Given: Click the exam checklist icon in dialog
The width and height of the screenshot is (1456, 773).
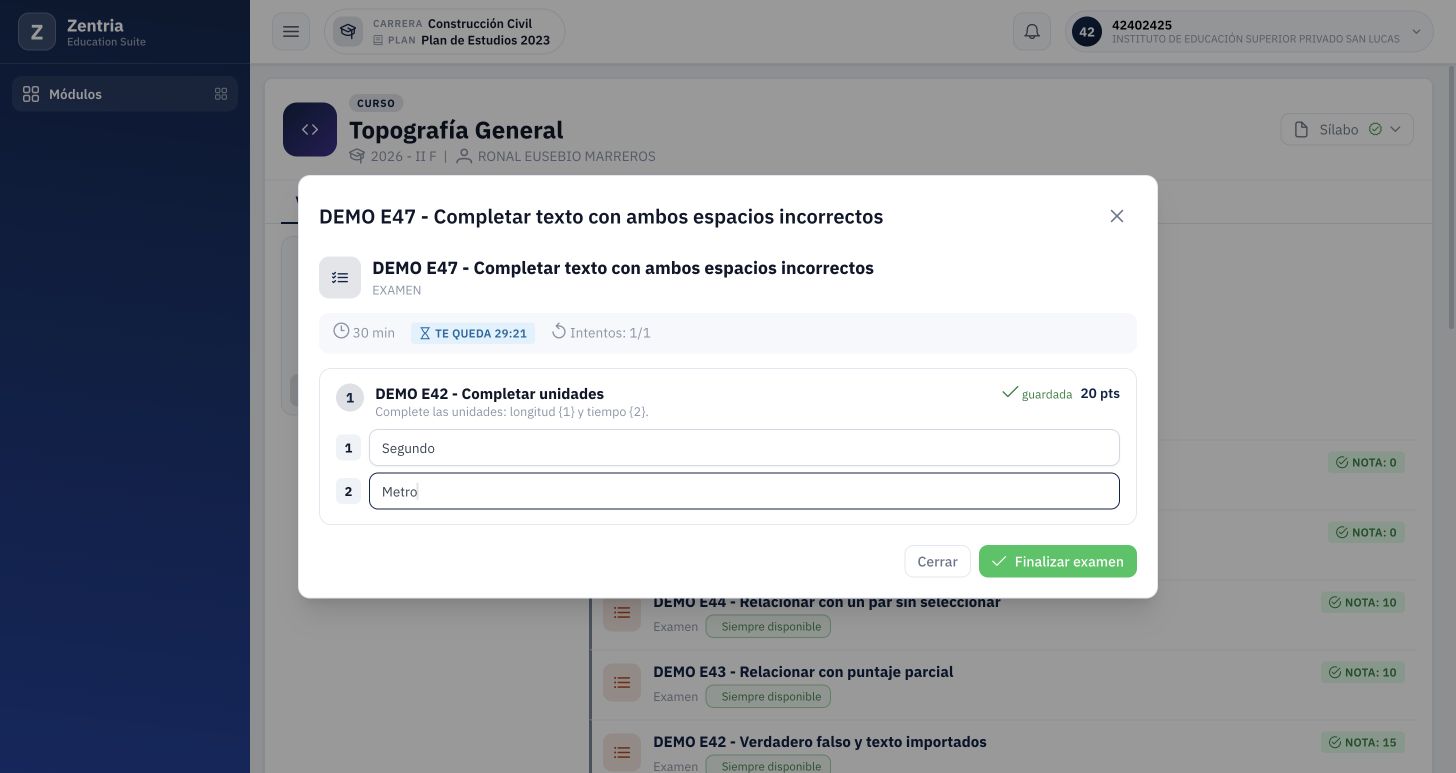Looking at the screenshot, I should pos(340,278).
